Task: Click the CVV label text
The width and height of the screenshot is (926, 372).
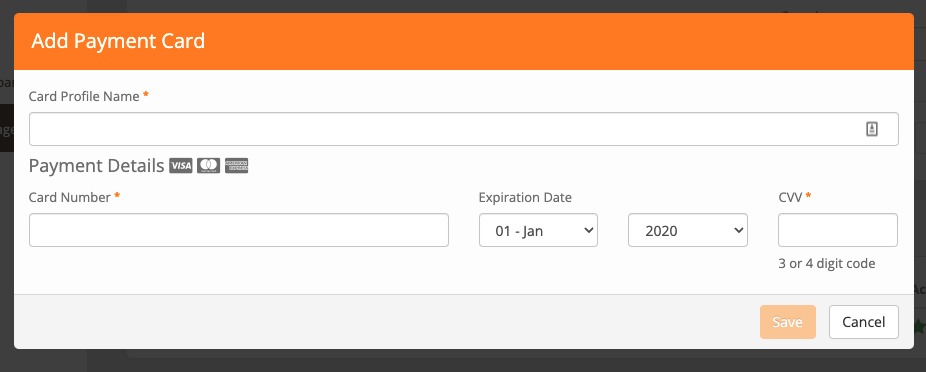Action: coord(790,197)
